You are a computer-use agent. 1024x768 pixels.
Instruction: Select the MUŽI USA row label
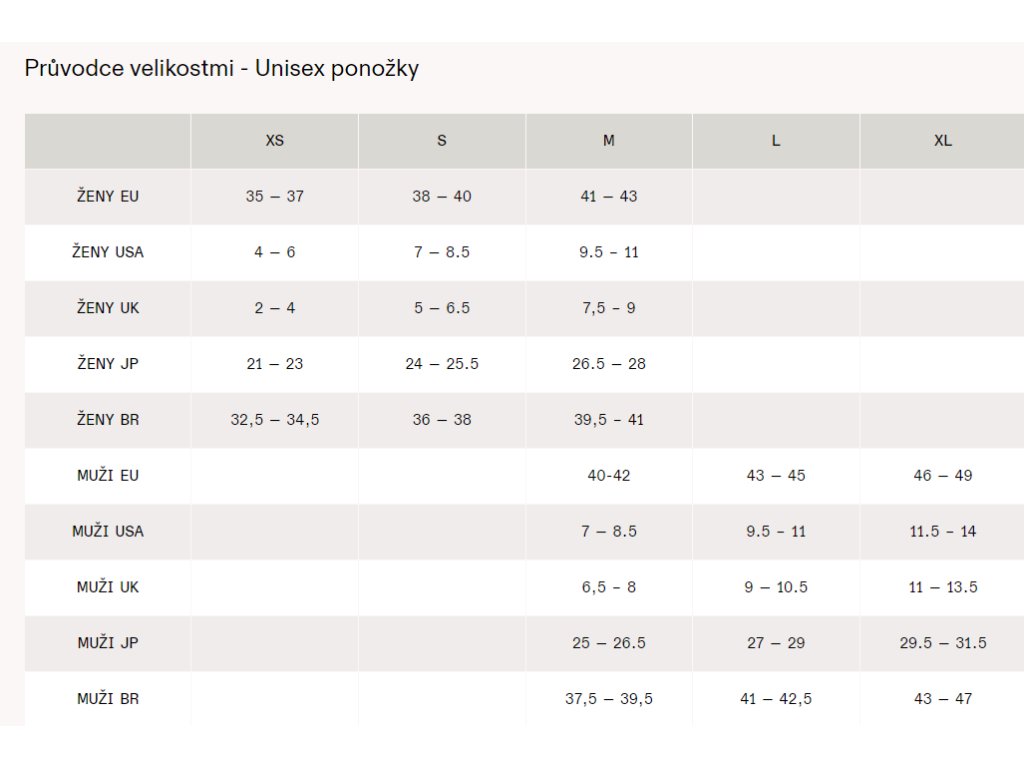[x=108, y=531]
